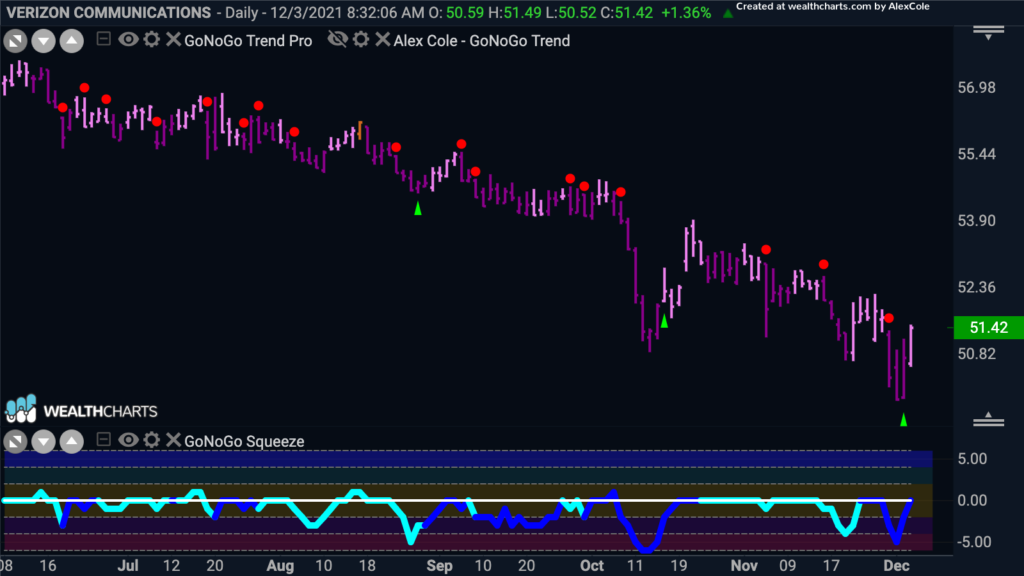Move Squeeze panel up arrow

click(72, 441)
